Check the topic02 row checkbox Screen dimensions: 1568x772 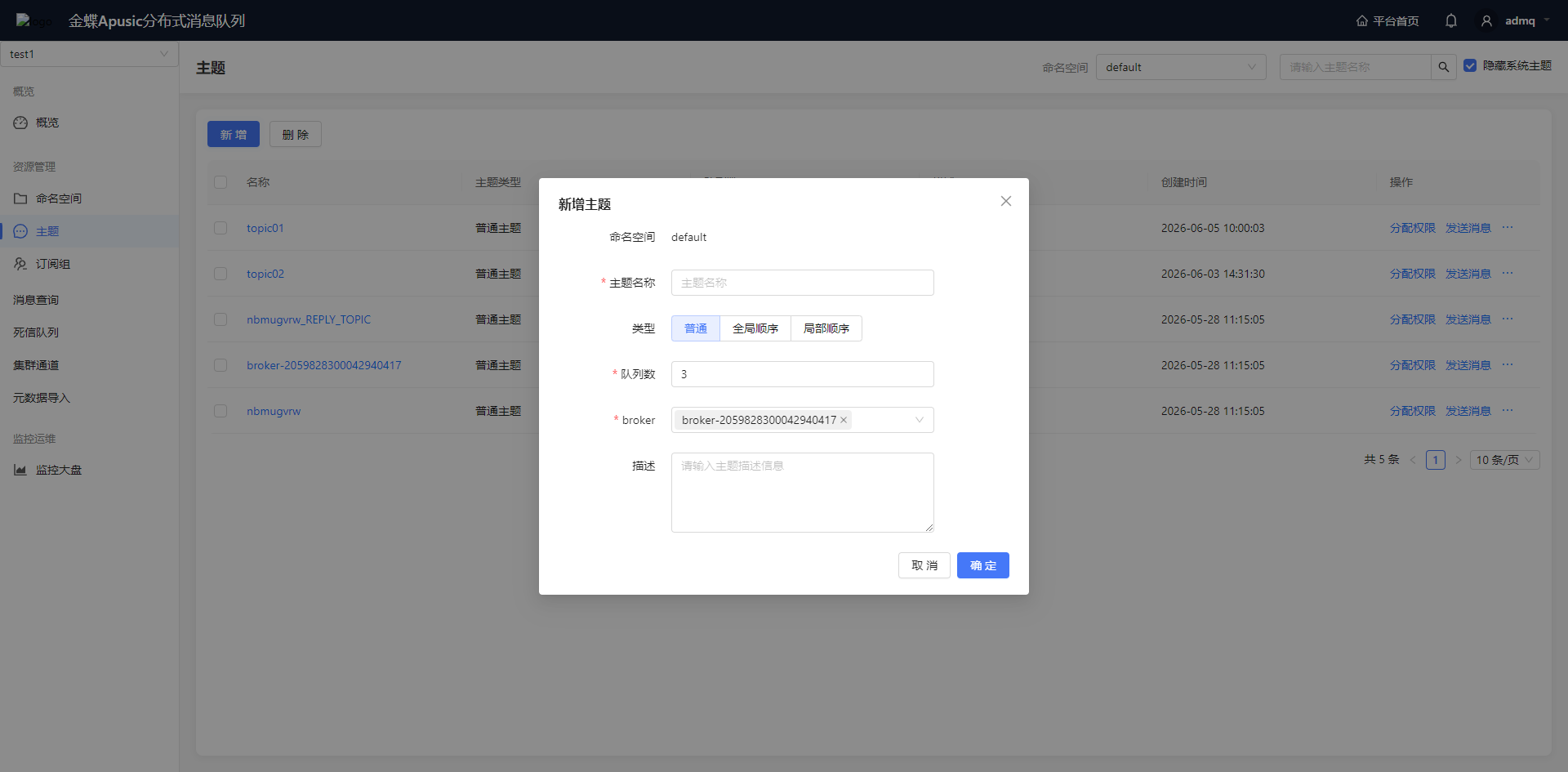(220, 274)
